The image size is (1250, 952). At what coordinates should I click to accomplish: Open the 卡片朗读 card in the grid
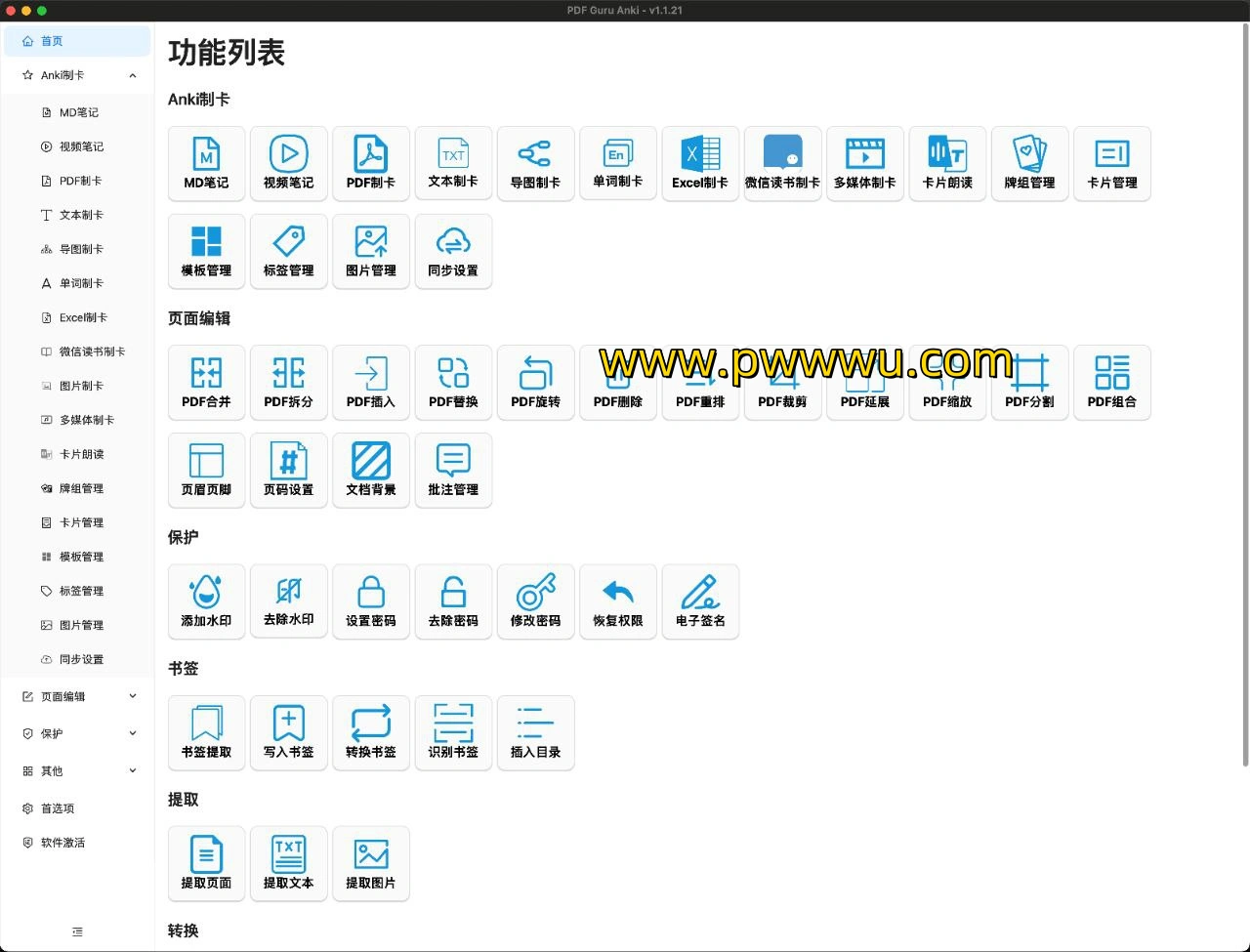(x=947, y=163)
